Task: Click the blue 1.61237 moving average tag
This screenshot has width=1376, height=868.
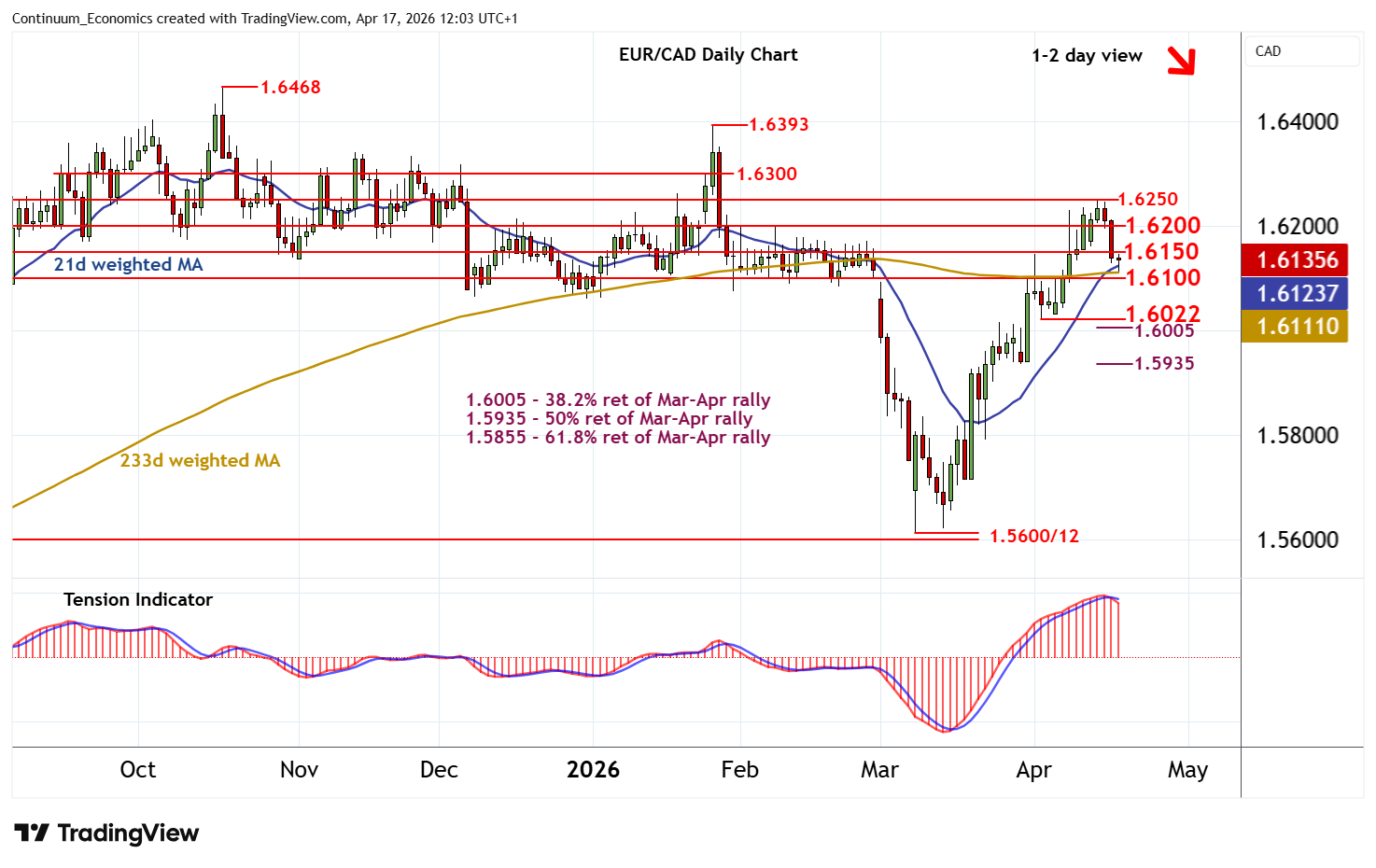Action: coord(1295,293)
